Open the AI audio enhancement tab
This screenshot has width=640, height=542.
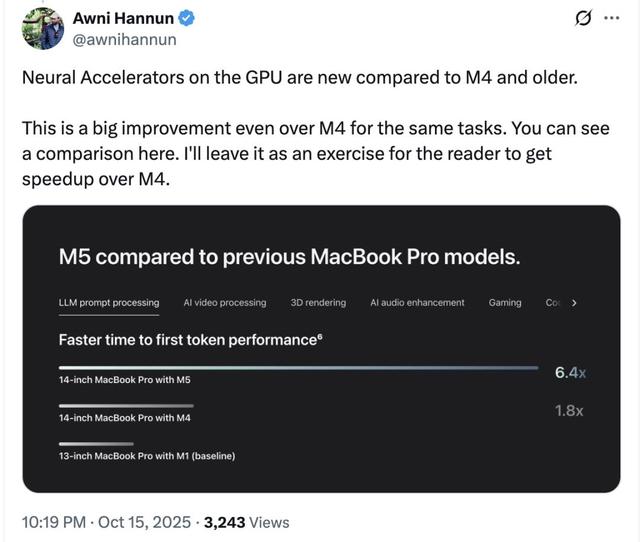(x=417, y=302)
